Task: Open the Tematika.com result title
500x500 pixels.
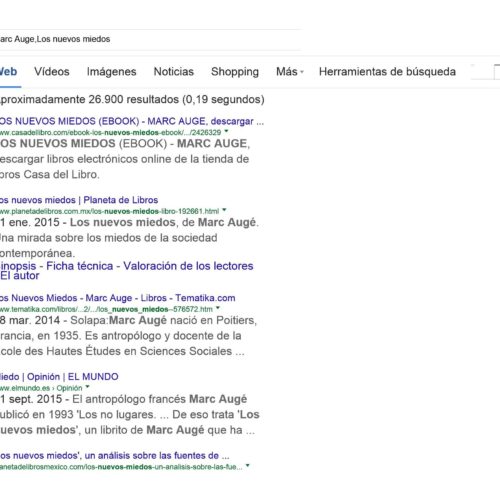Action: coord(118,298)
